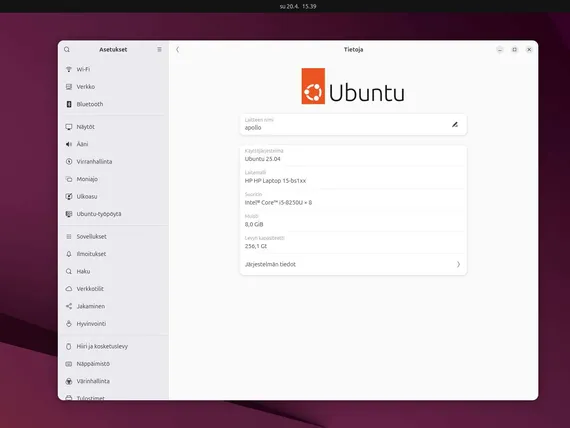Click the Verkko network icon
570x428 pixels.
point(69,87)
